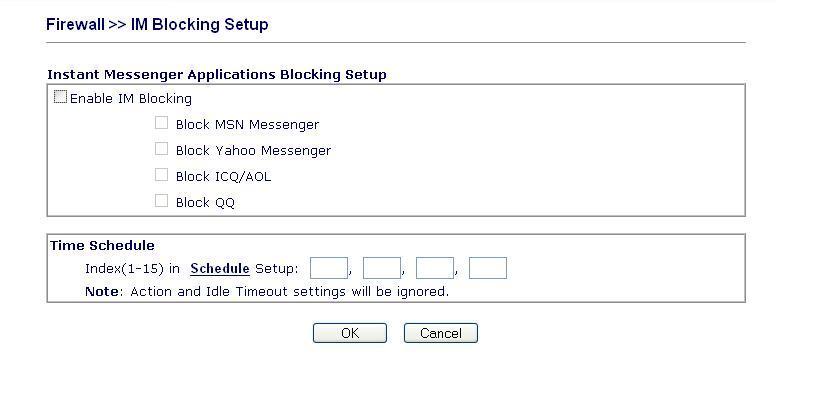Click the Time Schedule section title
Screen dimensions: 837x405
(x=102, y=245)
